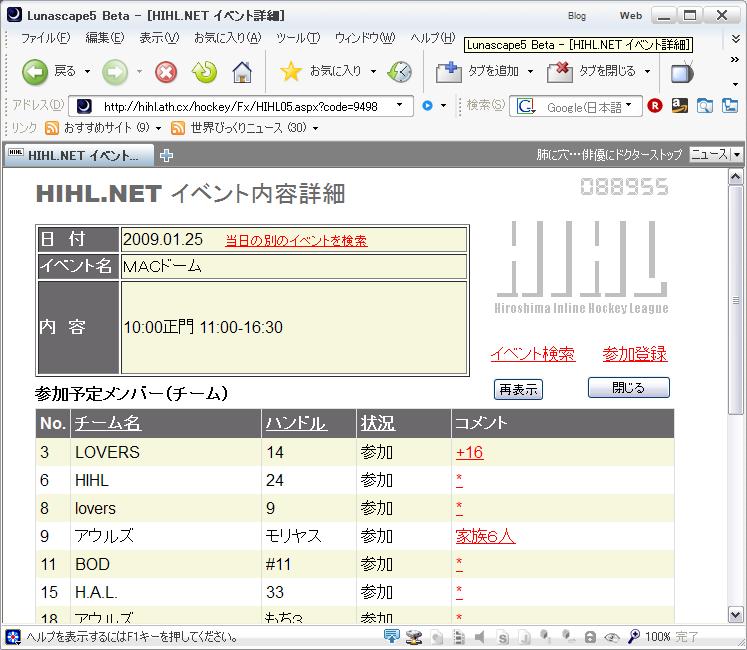This screenshot has width=747, height=650.
Task: Open the ツール(T) menu
Action: [297, 38]
